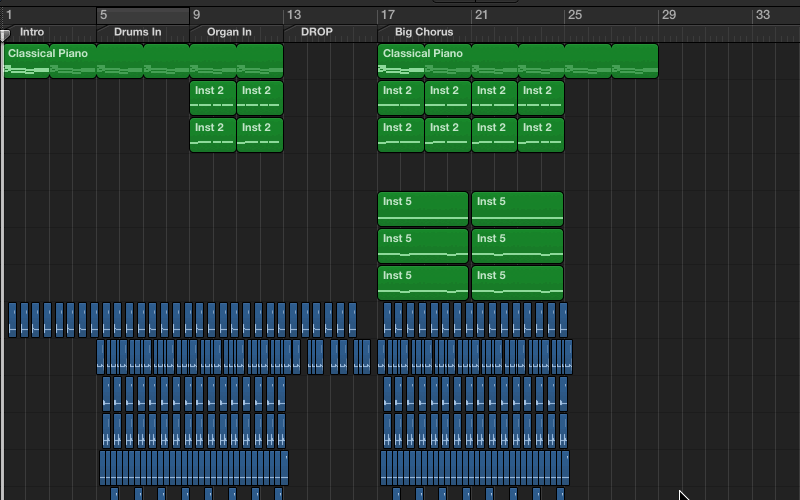The image size is (800, 500).
Task: Click the playhead handle at bar 1
Action: [x=5, y=35]
